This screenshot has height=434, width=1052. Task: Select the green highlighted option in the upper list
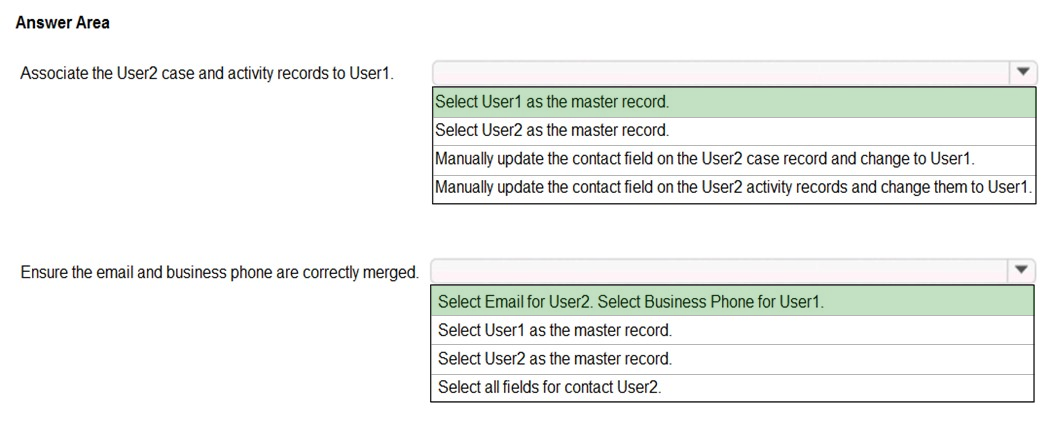734,102
